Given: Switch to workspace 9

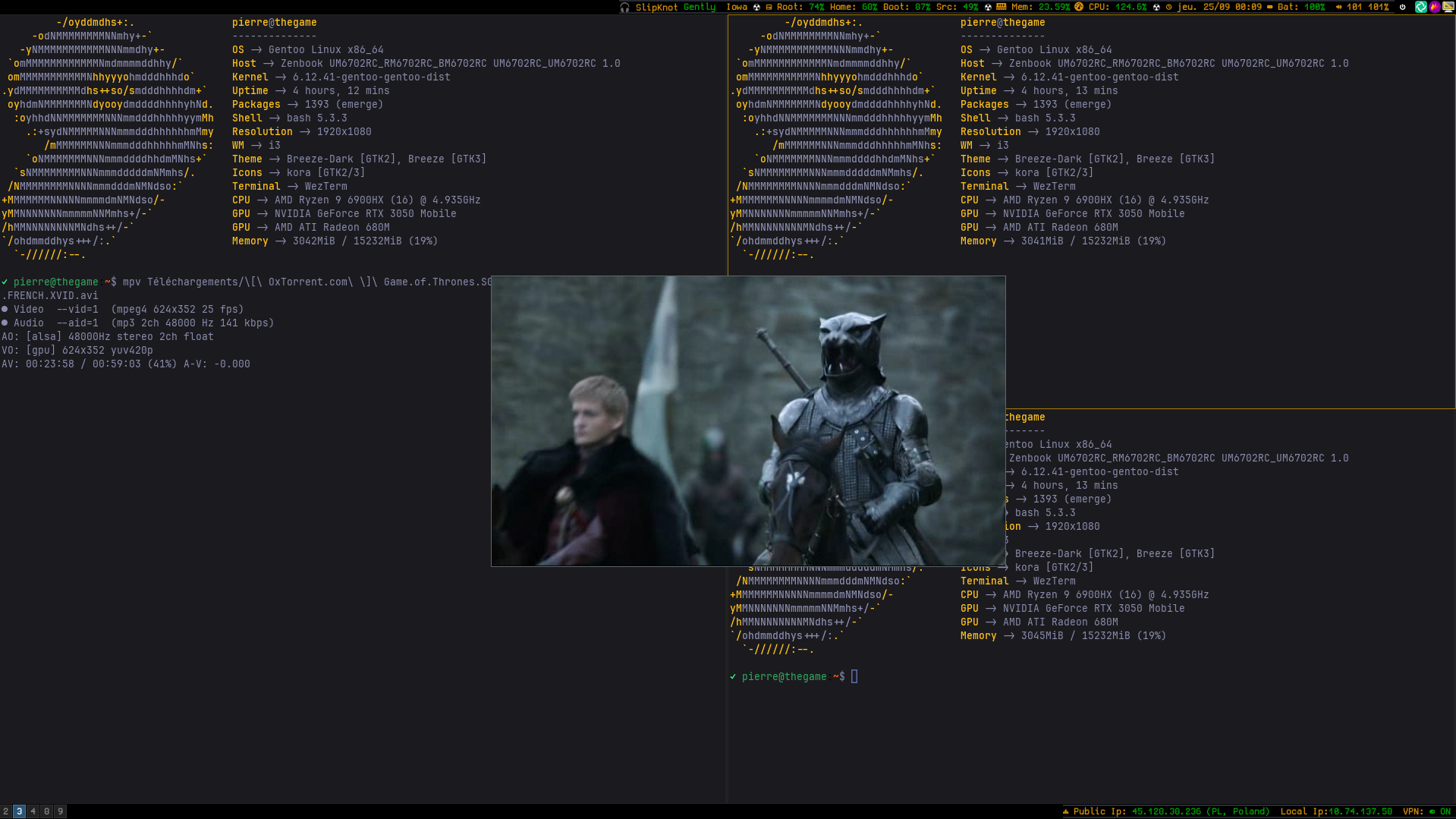Looking at the screenshot, I should point(60,811).
